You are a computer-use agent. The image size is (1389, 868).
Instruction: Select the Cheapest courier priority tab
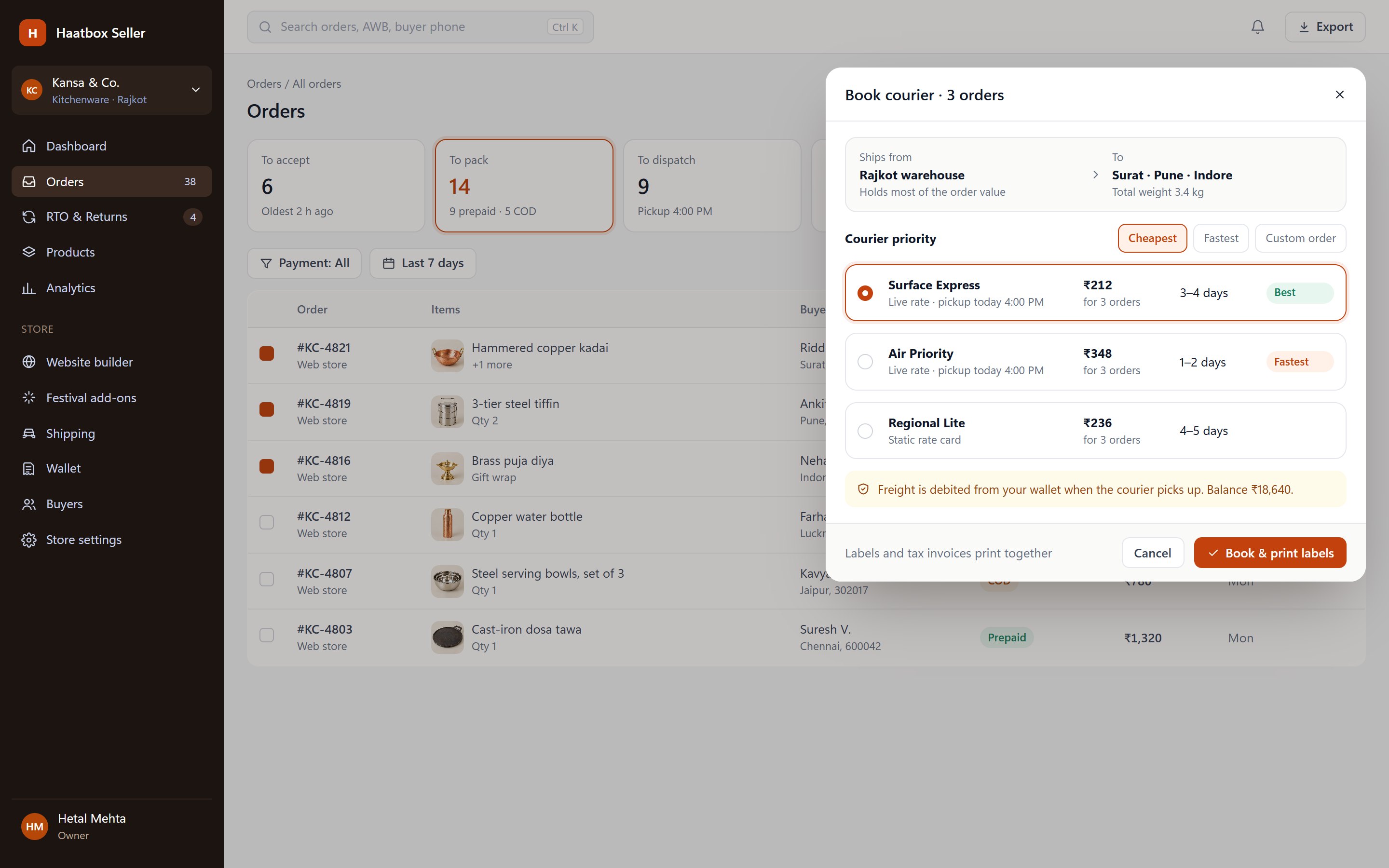1152,238
